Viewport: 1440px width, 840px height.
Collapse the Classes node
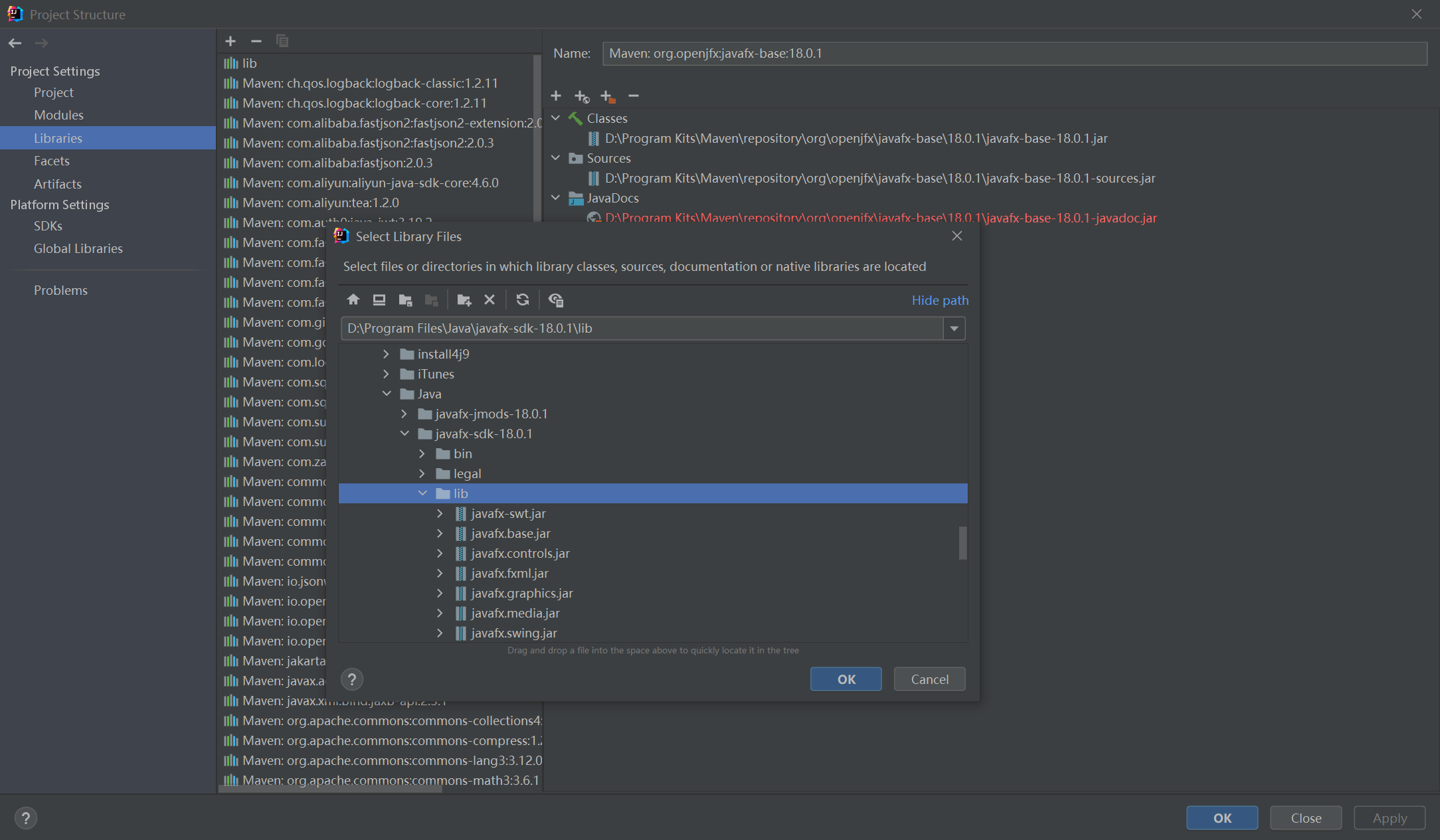coord(556,118)
